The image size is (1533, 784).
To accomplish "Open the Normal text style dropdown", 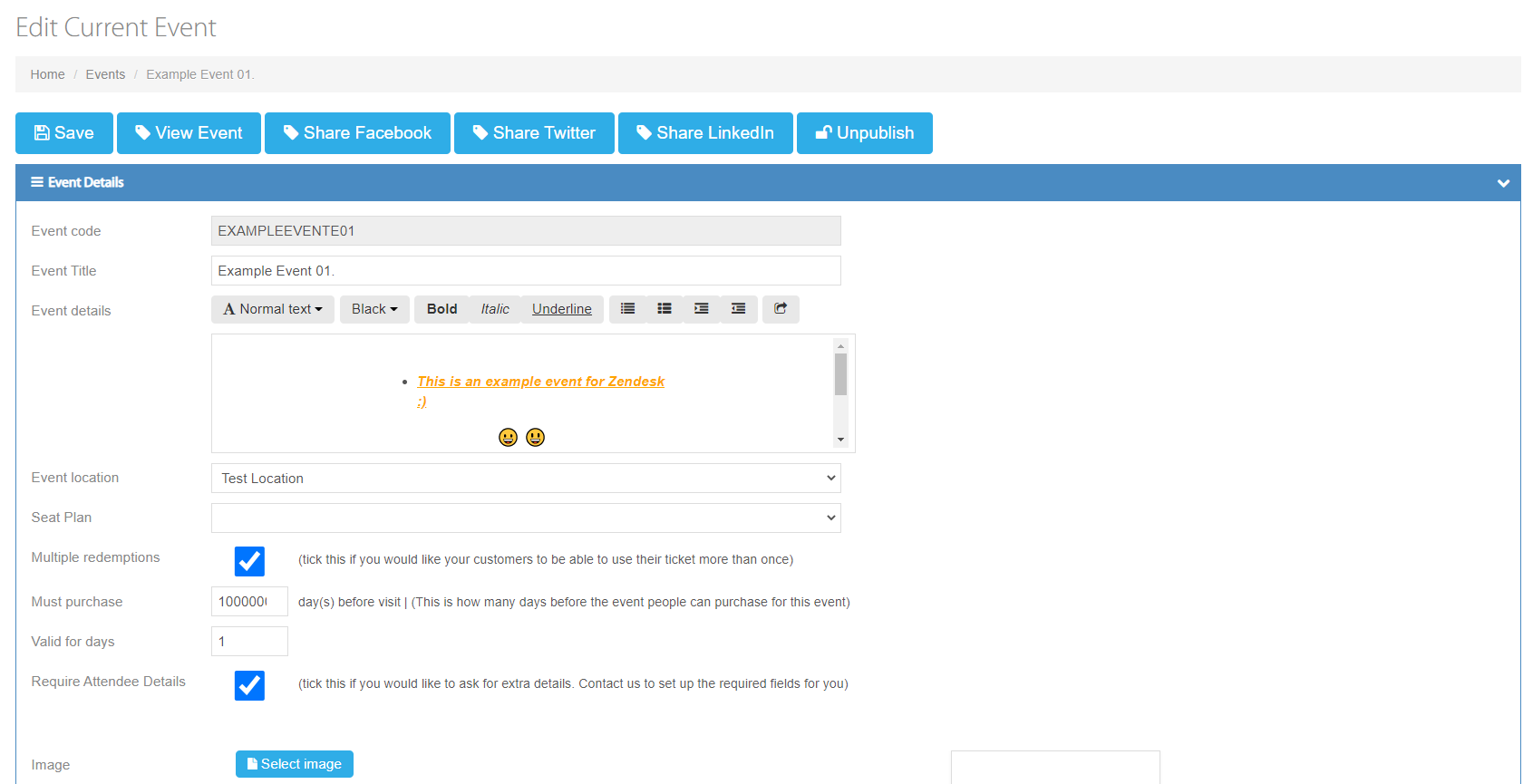I will tap(273, 309).
